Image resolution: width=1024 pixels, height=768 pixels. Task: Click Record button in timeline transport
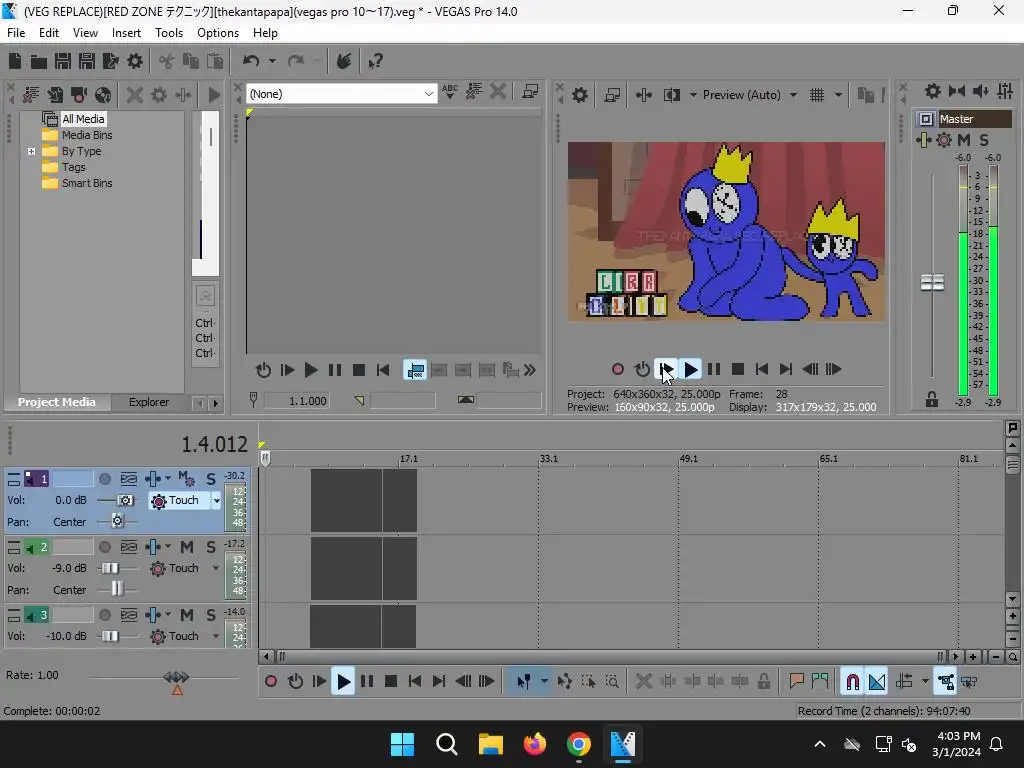click(x=271, y=682)
